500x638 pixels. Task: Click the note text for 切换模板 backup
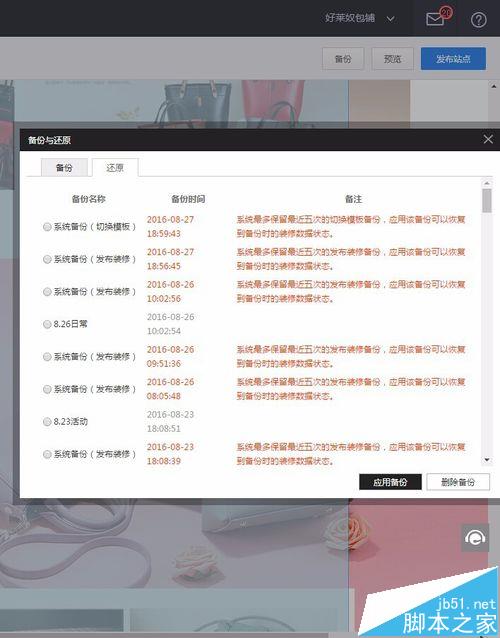click(351, 227)
